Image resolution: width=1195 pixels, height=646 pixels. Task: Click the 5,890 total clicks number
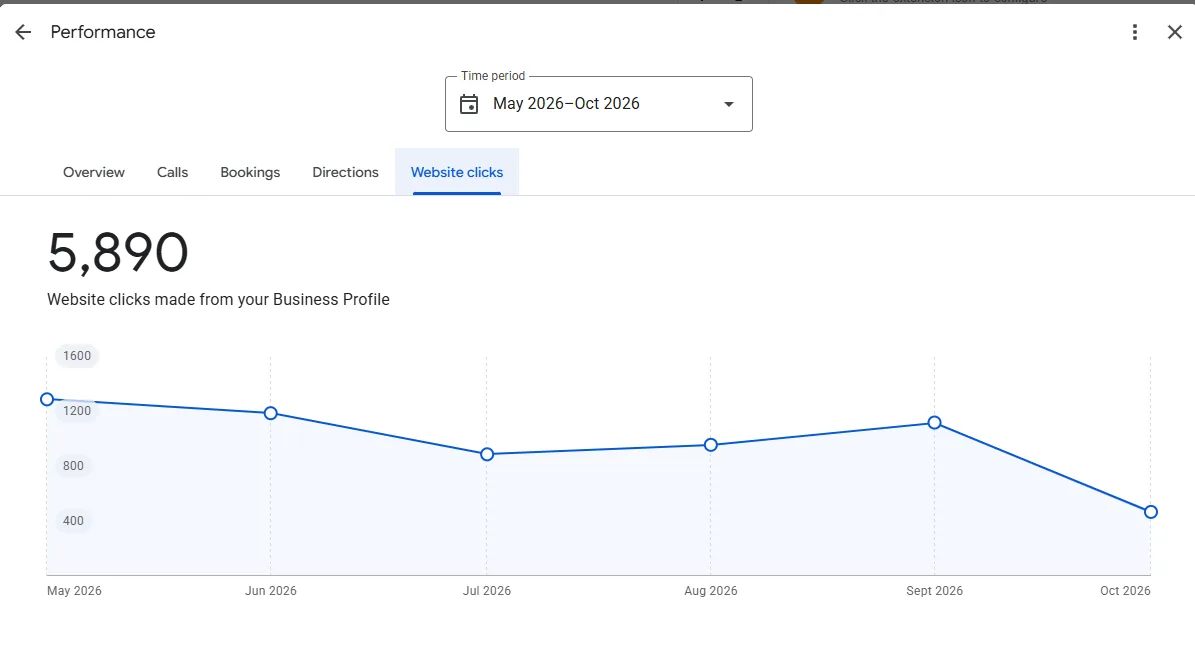(x=117, y=253)
